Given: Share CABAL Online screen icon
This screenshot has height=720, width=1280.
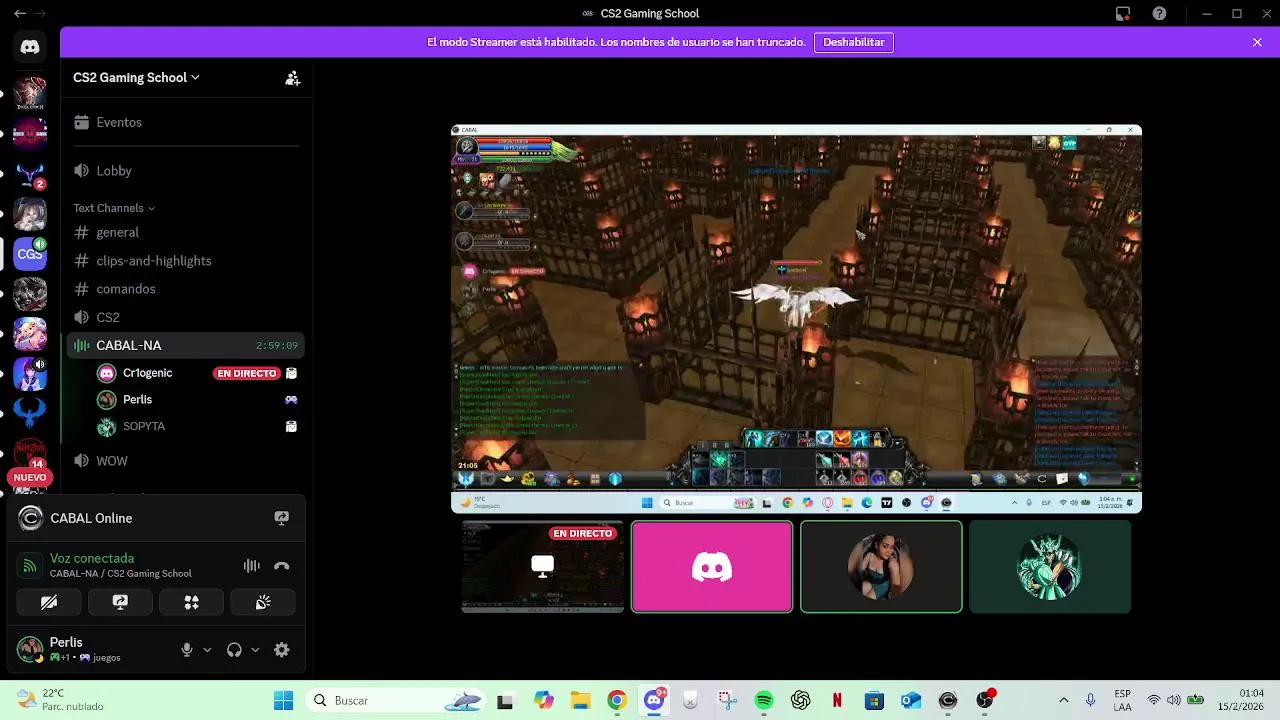Looking at the screenshot, I should 281,518.
